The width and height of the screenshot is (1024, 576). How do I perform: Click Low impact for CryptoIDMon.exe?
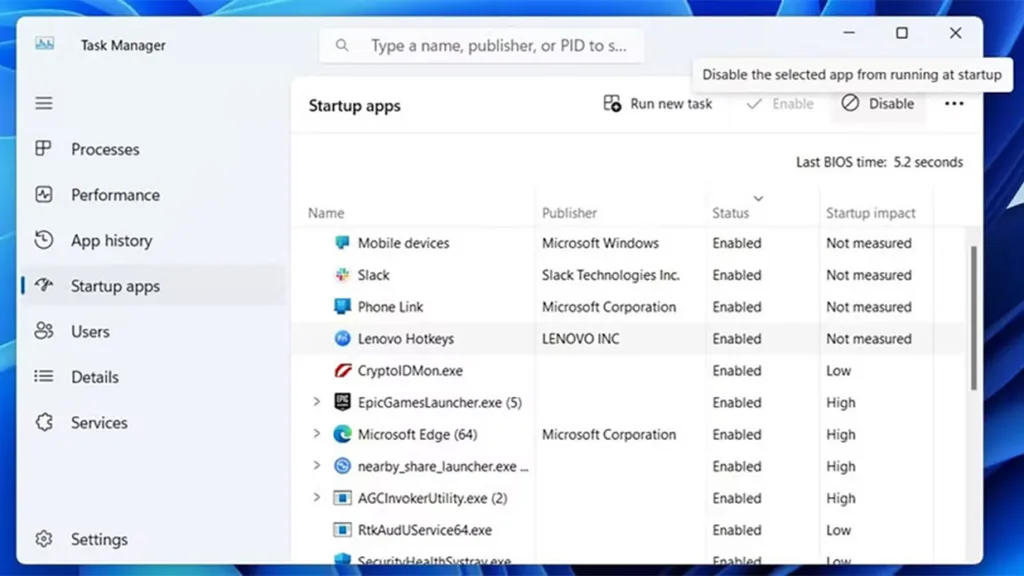pyautogui.click(x=839, y=371)
